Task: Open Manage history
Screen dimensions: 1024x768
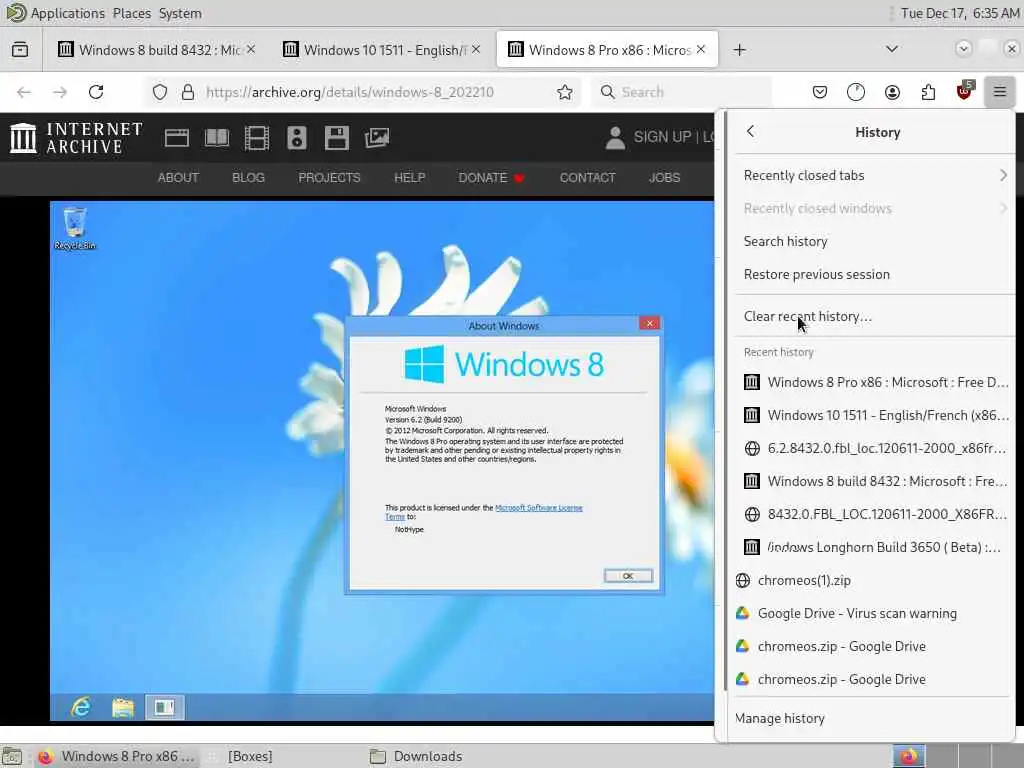Action: pyautogui.click(x=875, y=718)
